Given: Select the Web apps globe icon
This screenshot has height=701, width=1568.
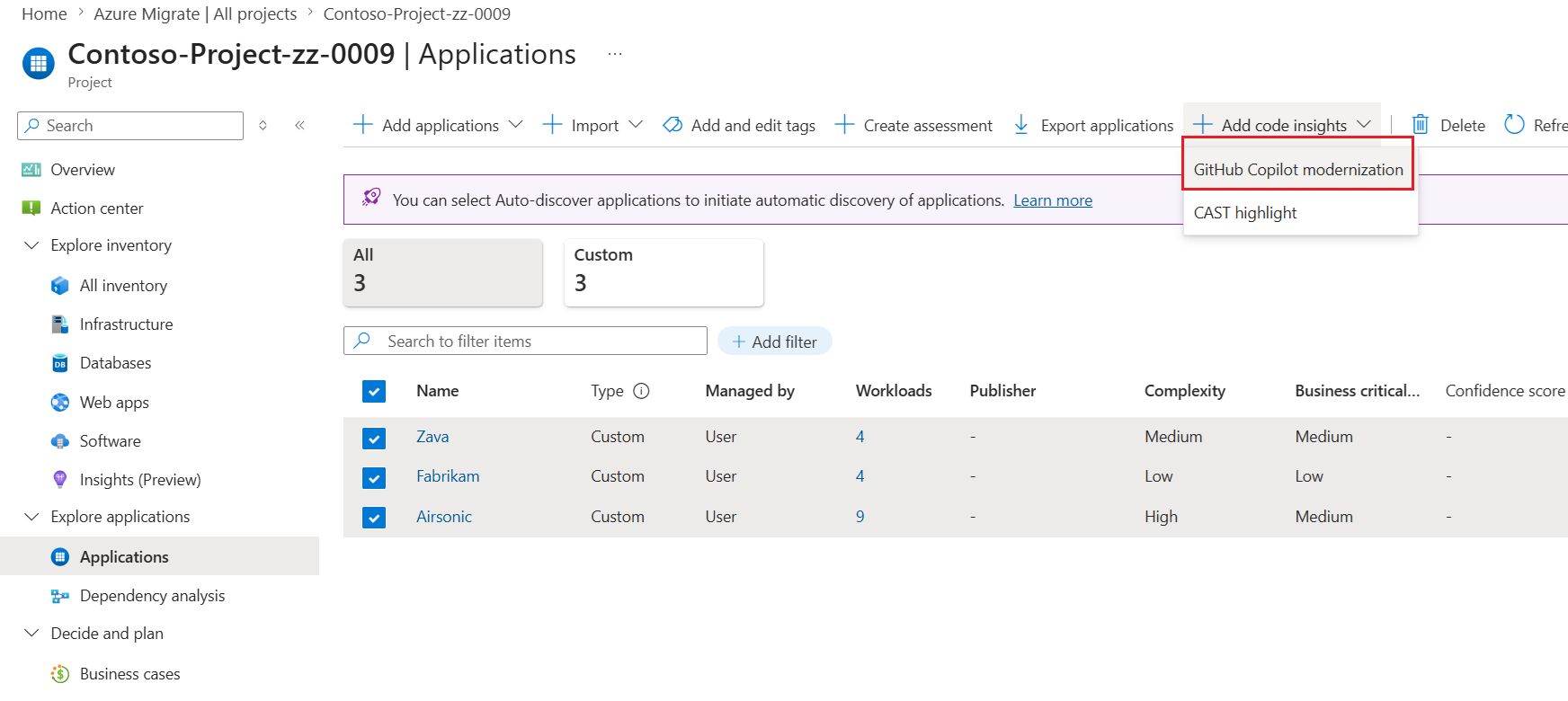Looking at the screenshot, I should click(60, 403).
